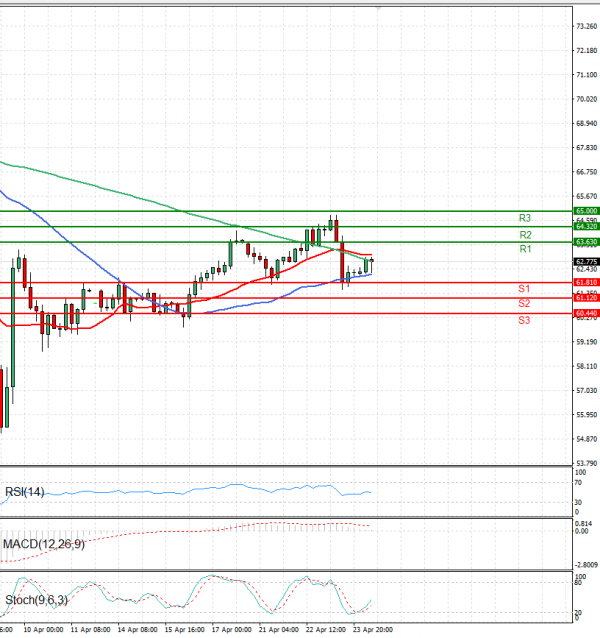Select the R2 resistance label
The image size is (600, 638).
(x=524, y=235)
